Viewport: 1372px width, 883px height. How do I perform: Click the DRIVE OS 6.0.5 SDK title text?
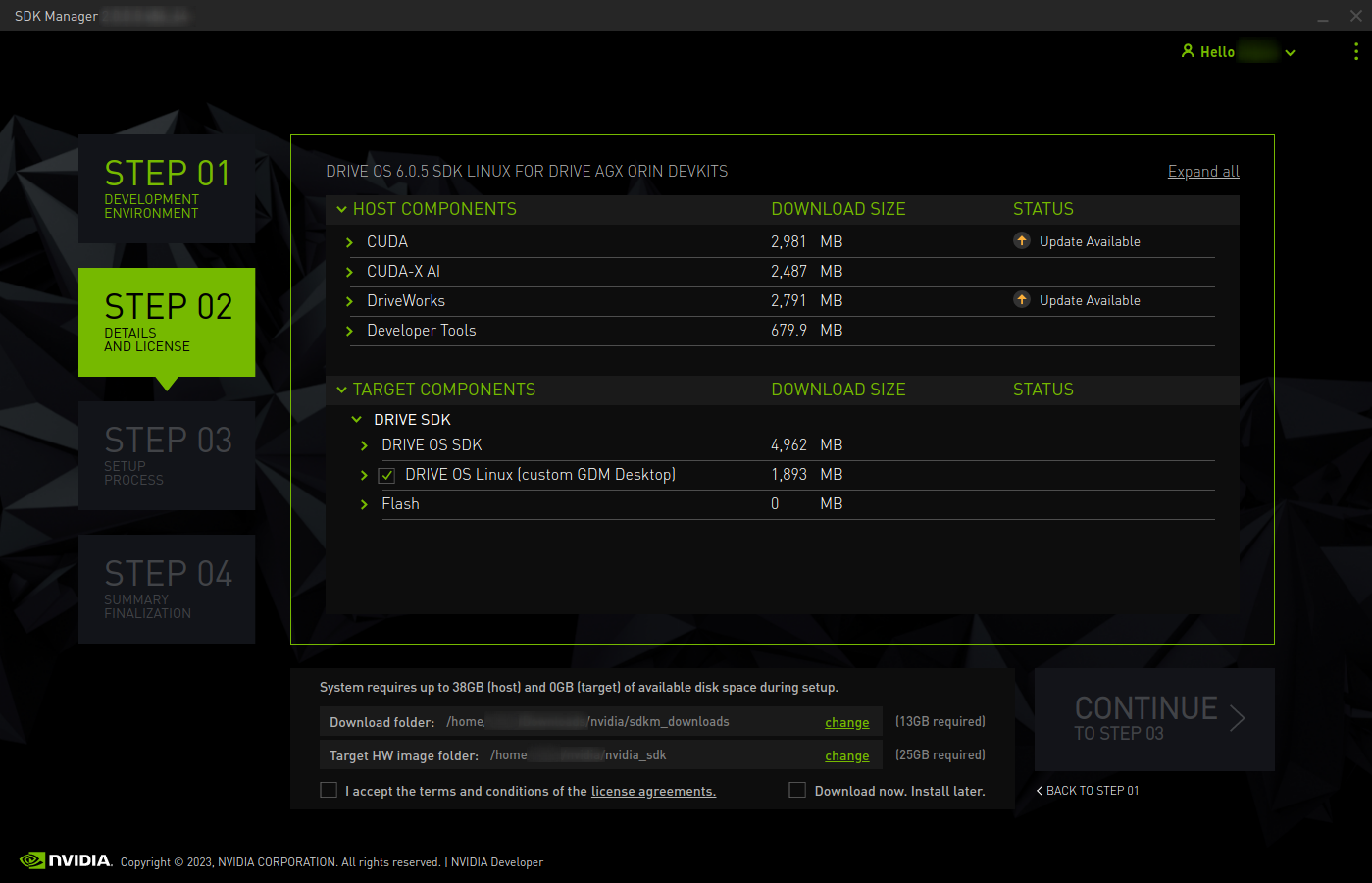[527, 171]
